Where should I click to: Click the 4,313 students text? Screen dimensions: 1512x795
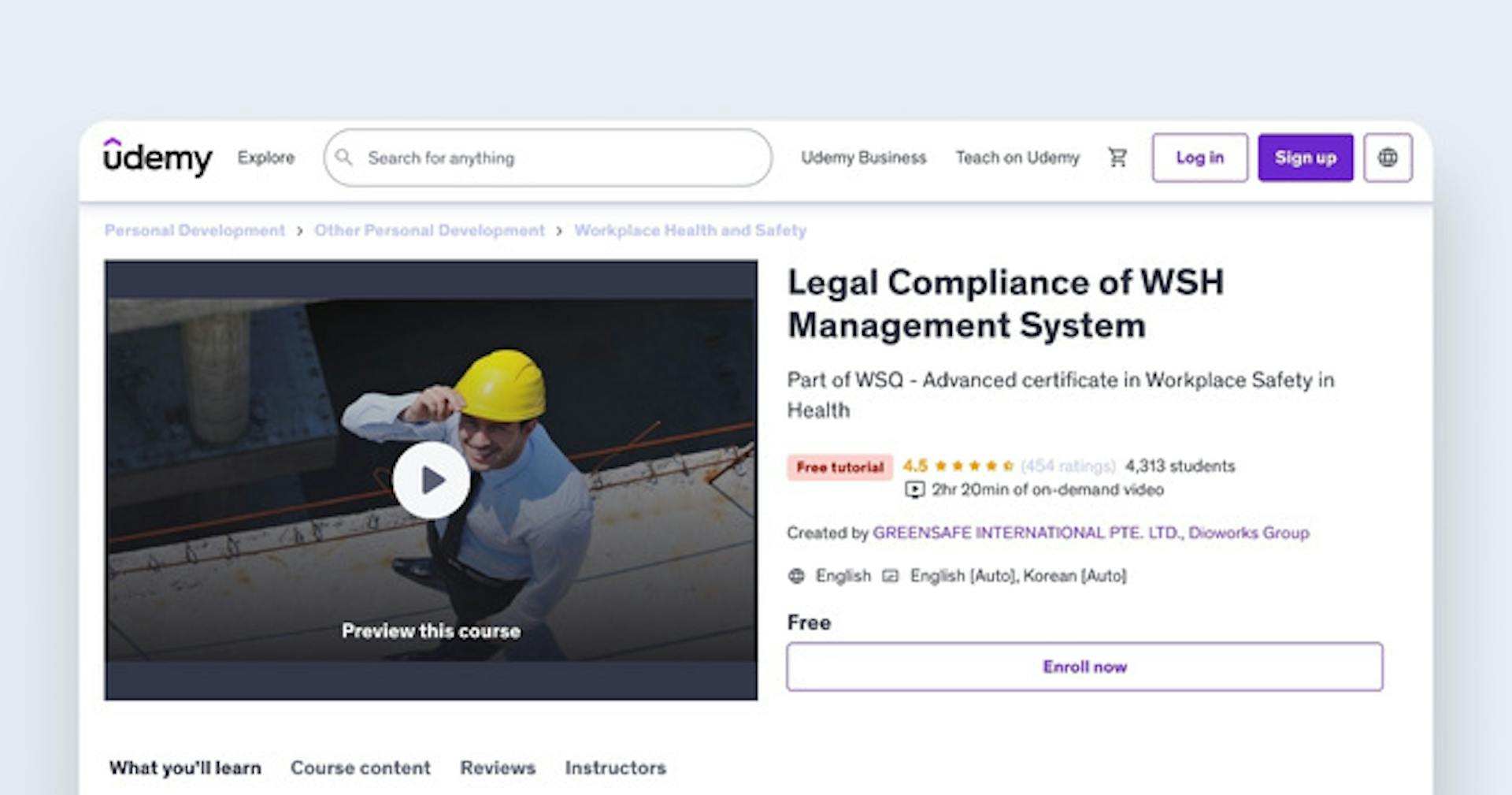1180,466
